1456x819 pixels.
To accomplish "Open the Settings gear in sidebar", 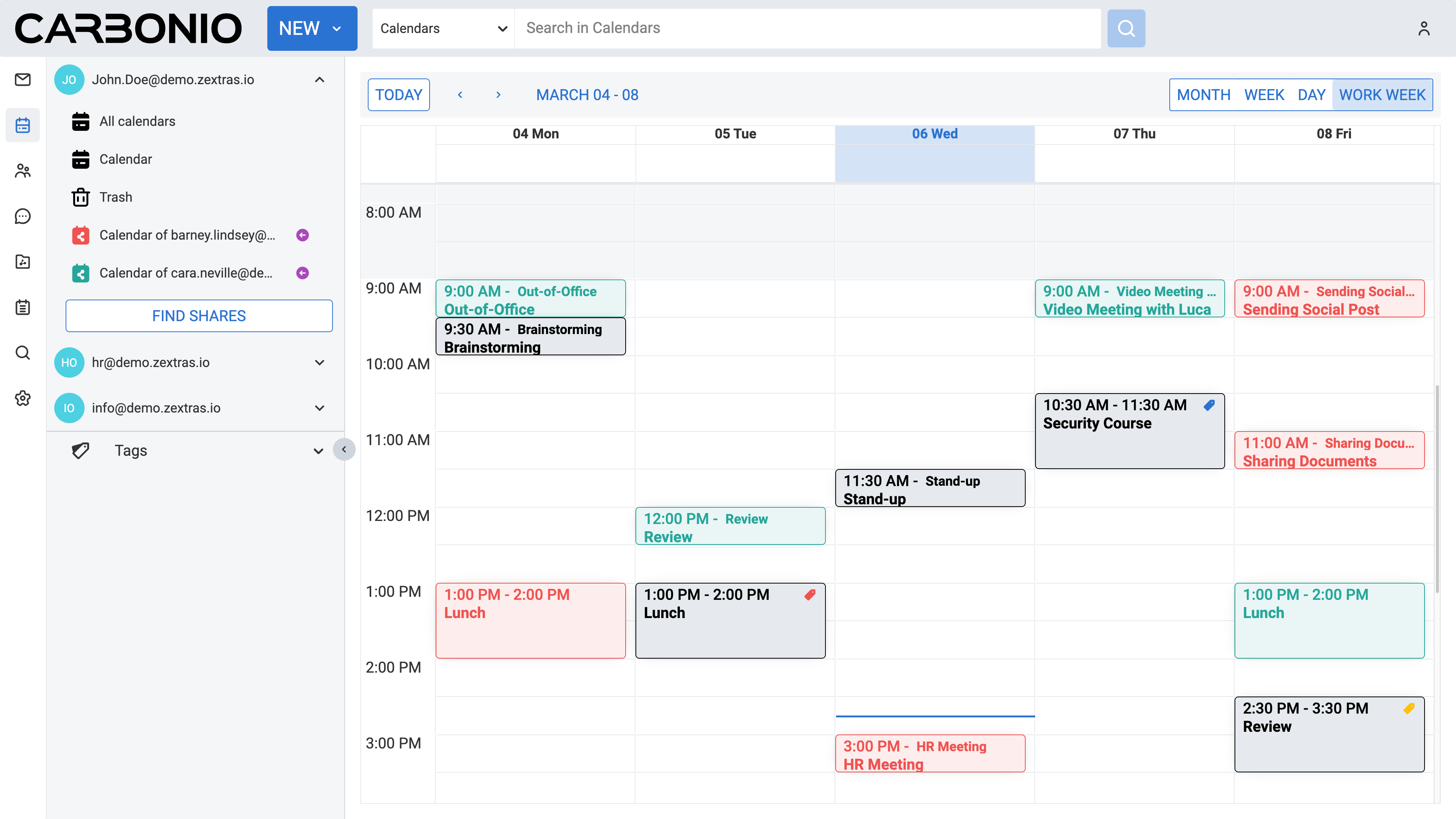I will point(23,398).
